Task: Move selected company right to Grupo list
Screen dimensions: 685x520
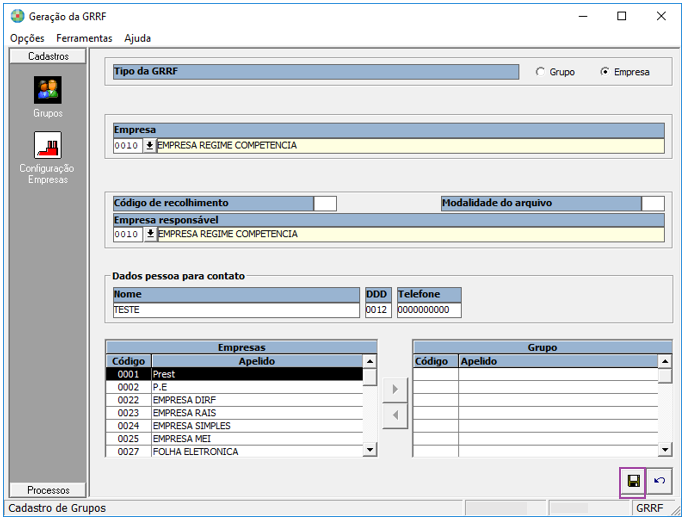Action: click(x=395, y=388)
